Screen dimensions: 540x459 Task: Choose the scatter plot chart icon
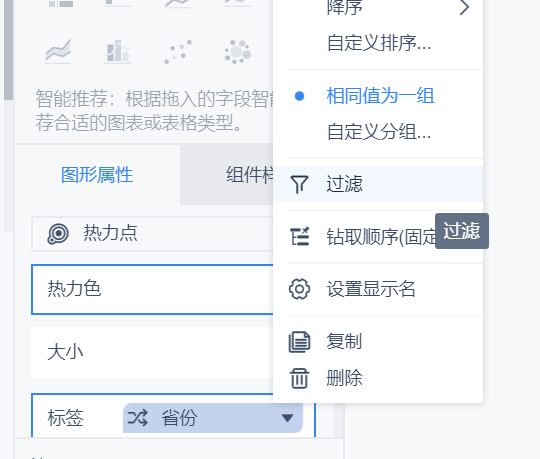[x=178, y=52]
